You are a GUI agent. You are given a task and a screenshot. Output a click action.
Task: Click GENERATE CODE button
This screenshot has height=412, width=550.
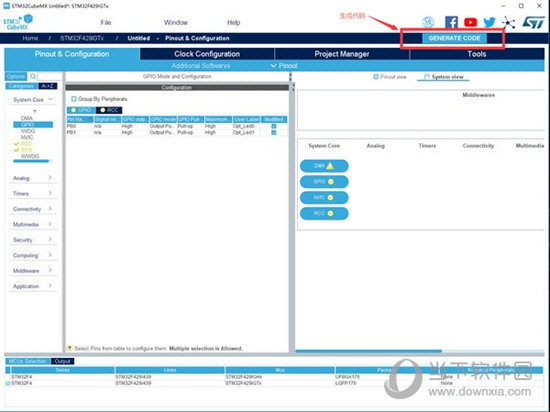tap(454, 38)
